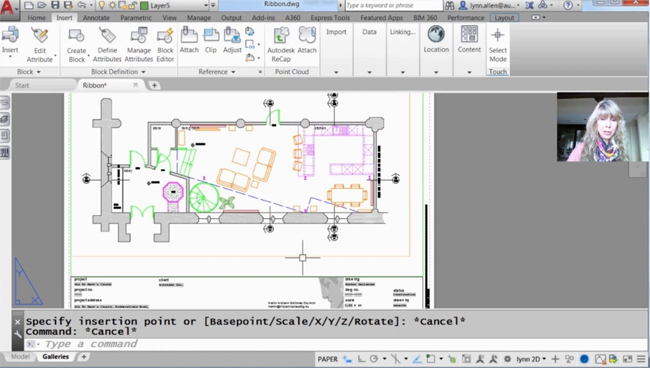Click the New drawing icon in quick access toolbar
Viewport: 650px width, 368px height.
coord(29,5)
